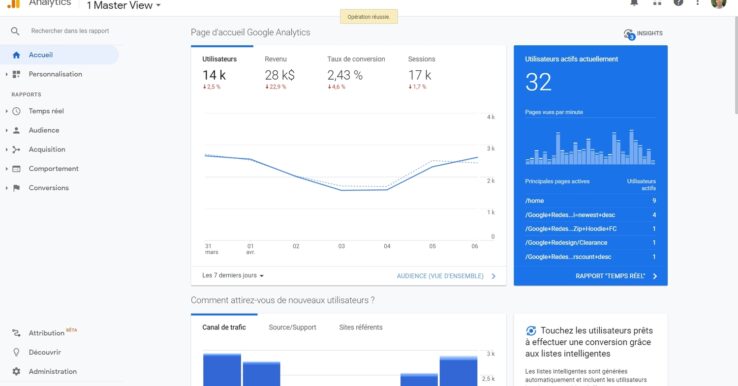Click the 'Opération réussie' notification toast
The height and width of the screenshot is (386, 738).
pyautogui.click(x=369, y=16)
